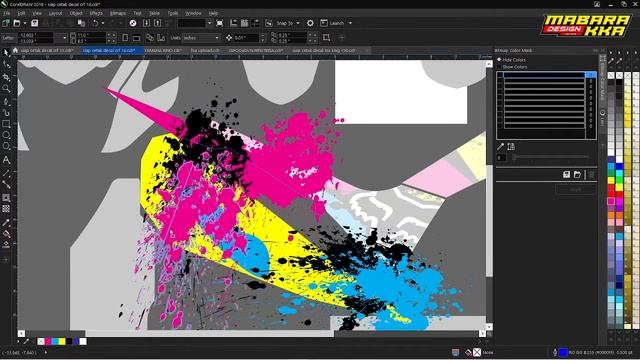The image size is (640, 360).
Task: Expand the Launch dropdown
Action: tap(350, 23)
